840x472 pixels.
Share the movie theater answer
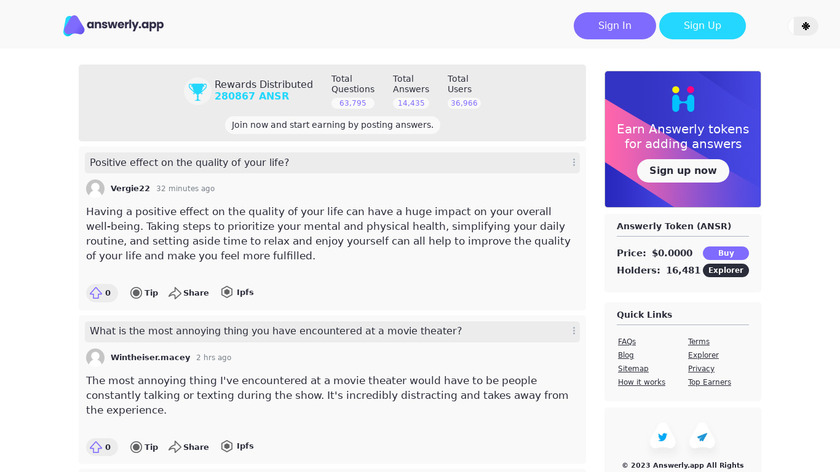pos(188,447)
